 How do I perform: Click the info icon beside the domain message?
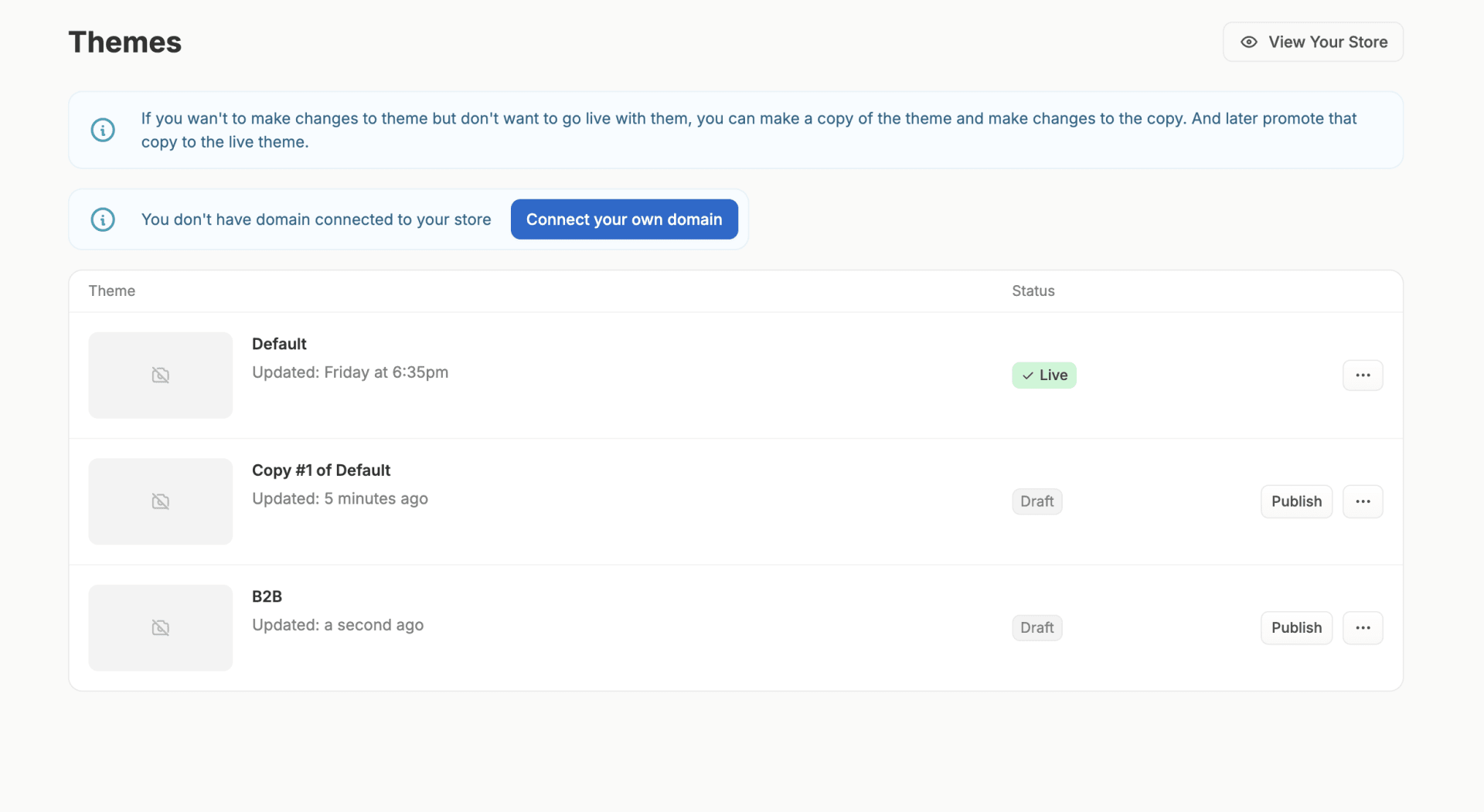coord(103,219)
